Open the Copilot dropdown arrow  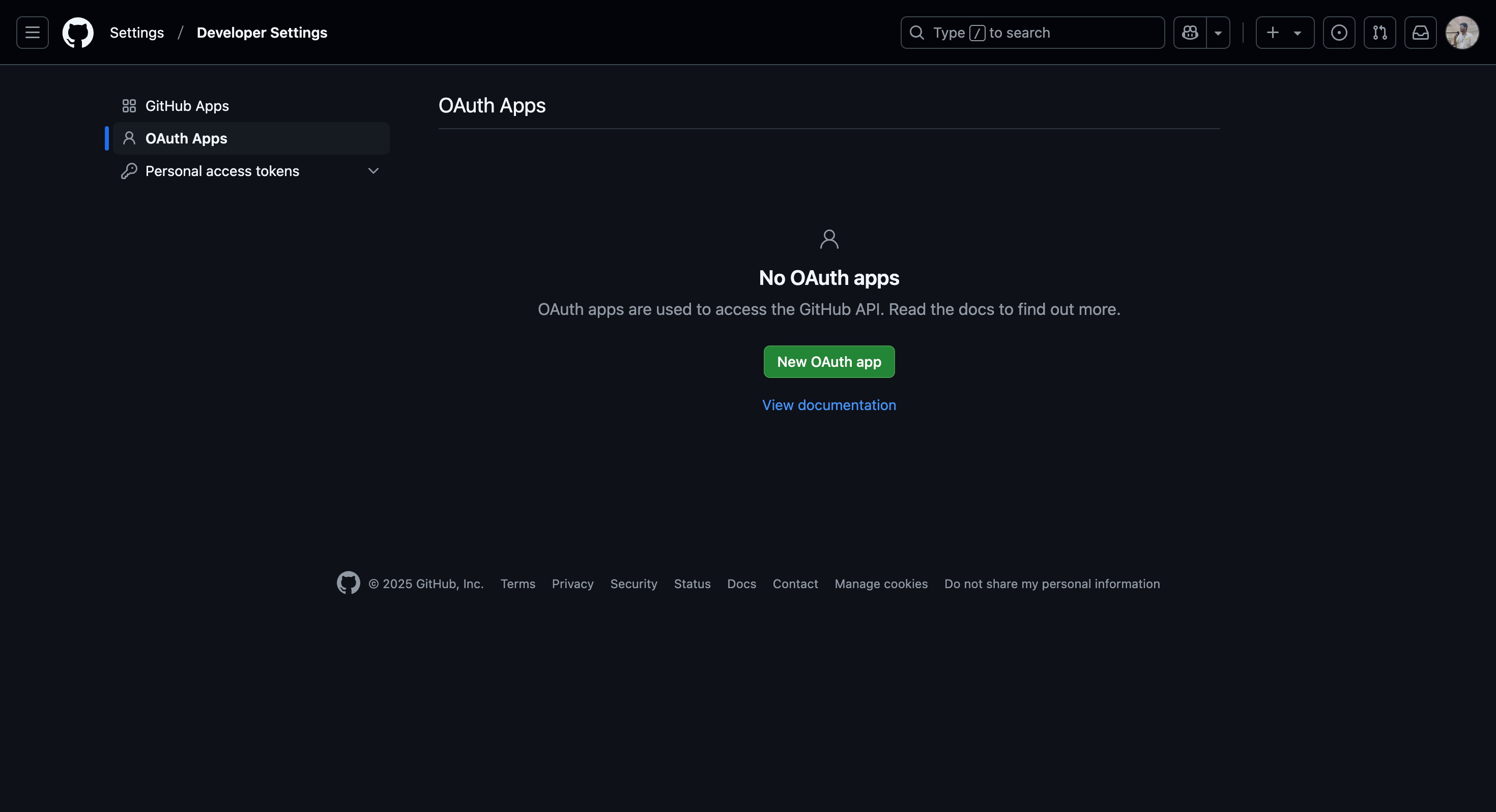(x=1217, y=33)
